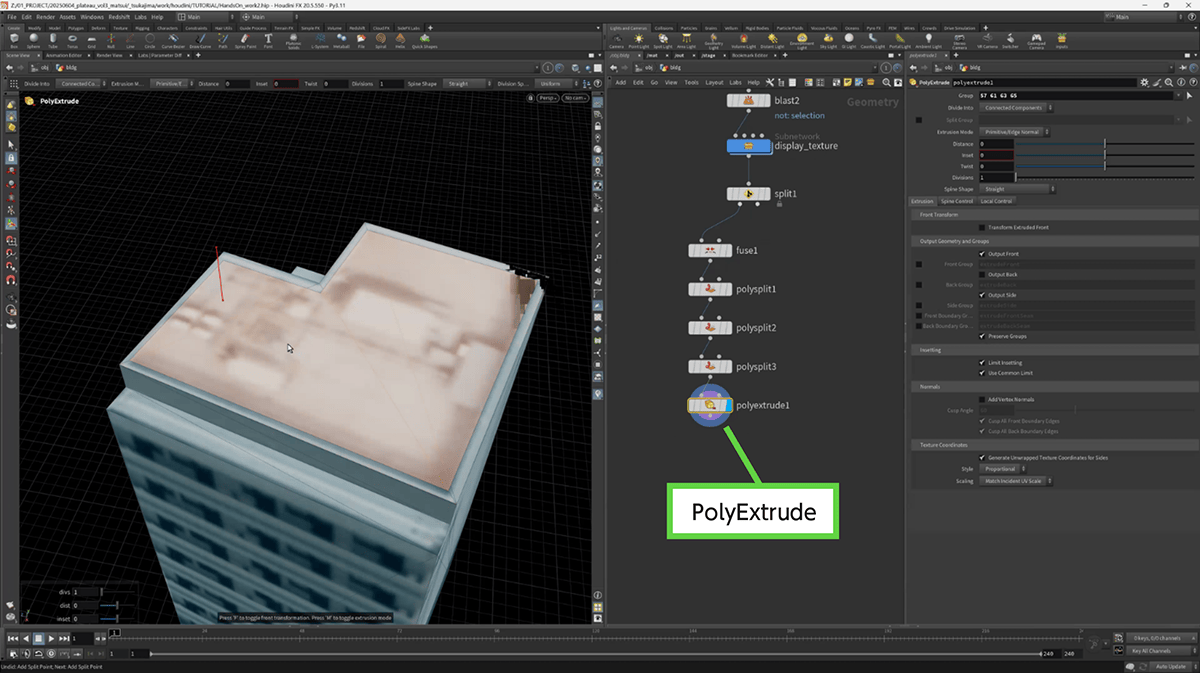1200x673 pixels.
Task: Choose the L-System shelf tool
Action: (x=320, y=40)
